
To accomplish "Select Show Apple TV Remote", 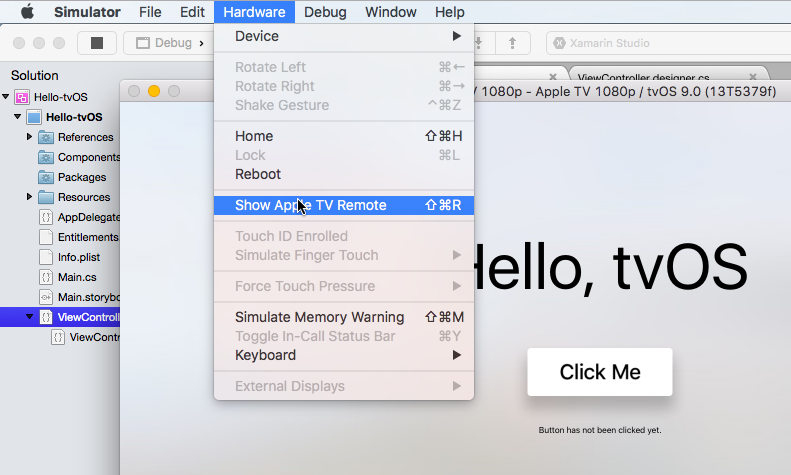I will coord(344,205).
